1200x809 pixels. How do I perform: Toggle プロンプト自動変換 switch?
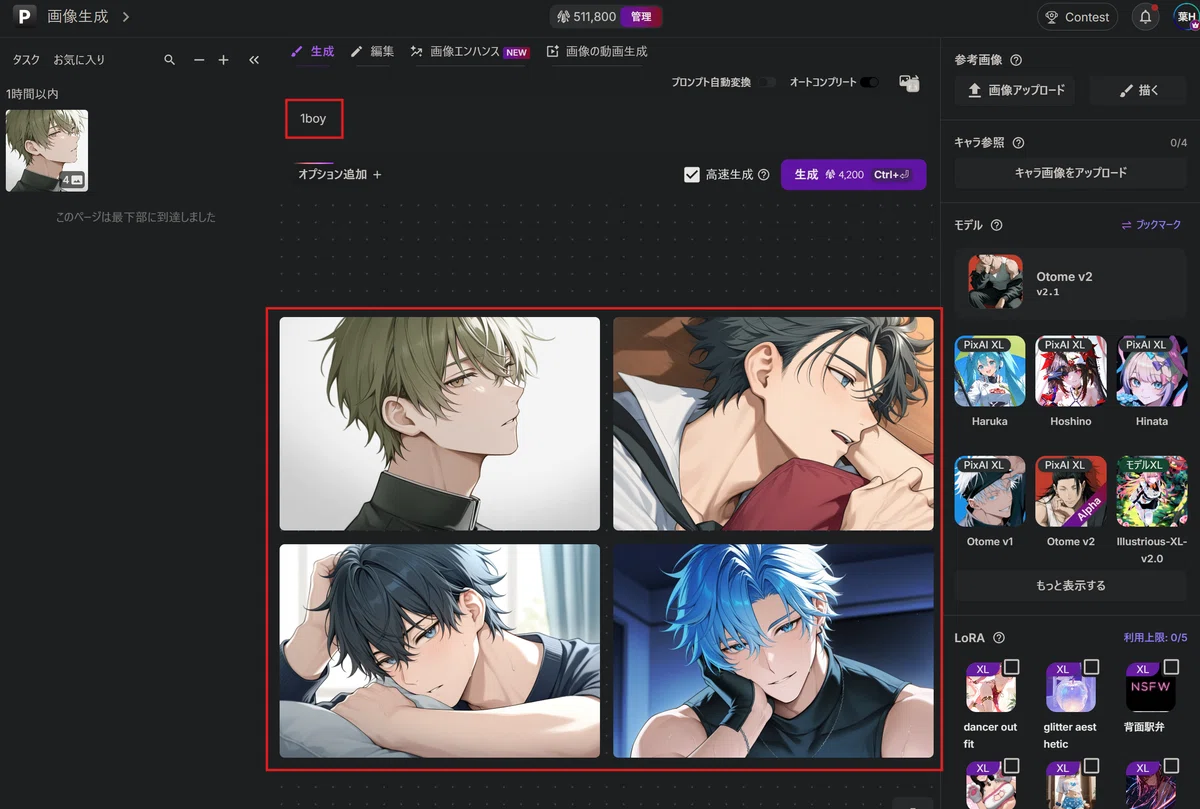(x=766, y=82)
